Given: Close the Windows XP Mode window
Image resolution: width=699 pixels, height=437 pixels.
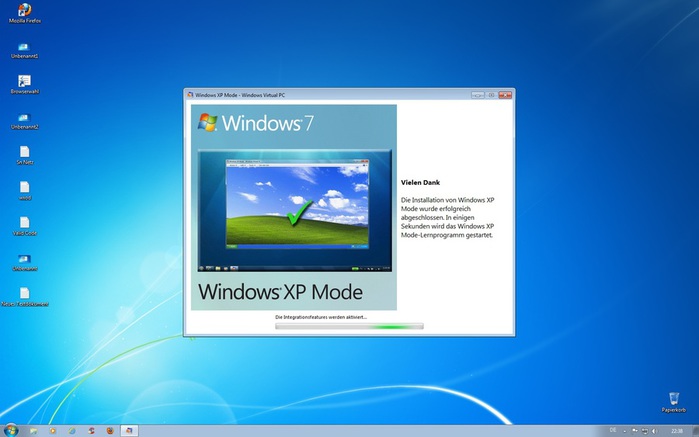Looking at the screenshot, I should (x=505, y=95).
